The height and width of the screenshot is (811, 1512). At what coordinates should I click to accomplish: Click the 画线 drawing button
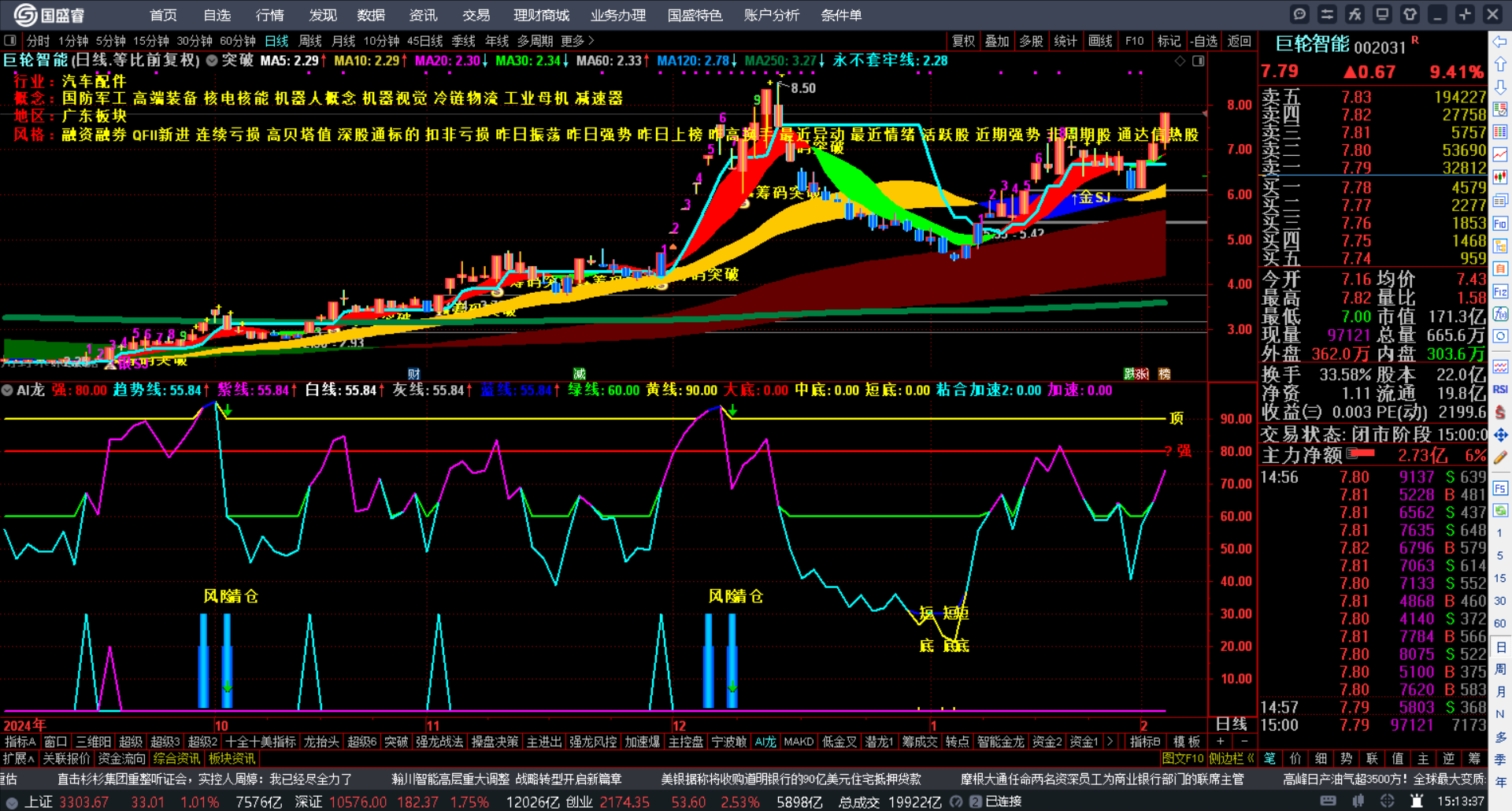[1100, 41]
